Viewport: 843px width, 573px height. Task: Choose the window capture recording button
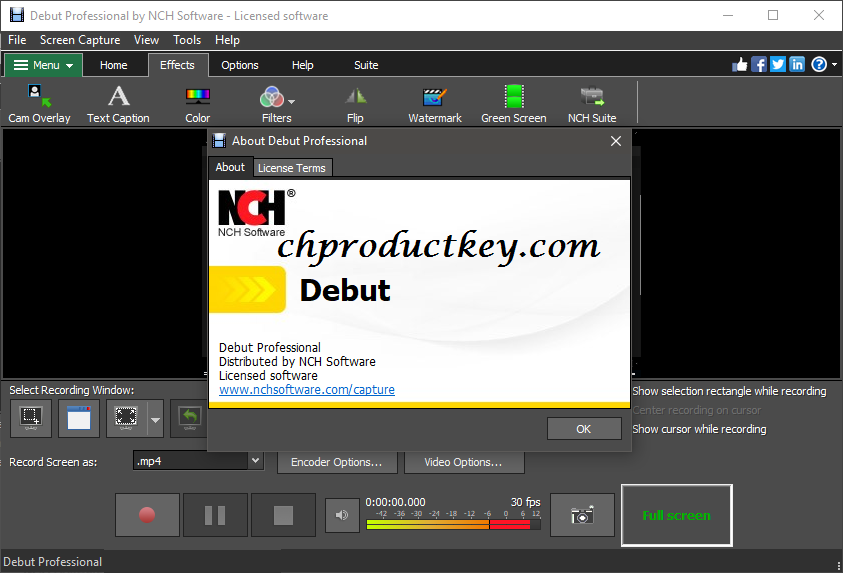[78, 418]
